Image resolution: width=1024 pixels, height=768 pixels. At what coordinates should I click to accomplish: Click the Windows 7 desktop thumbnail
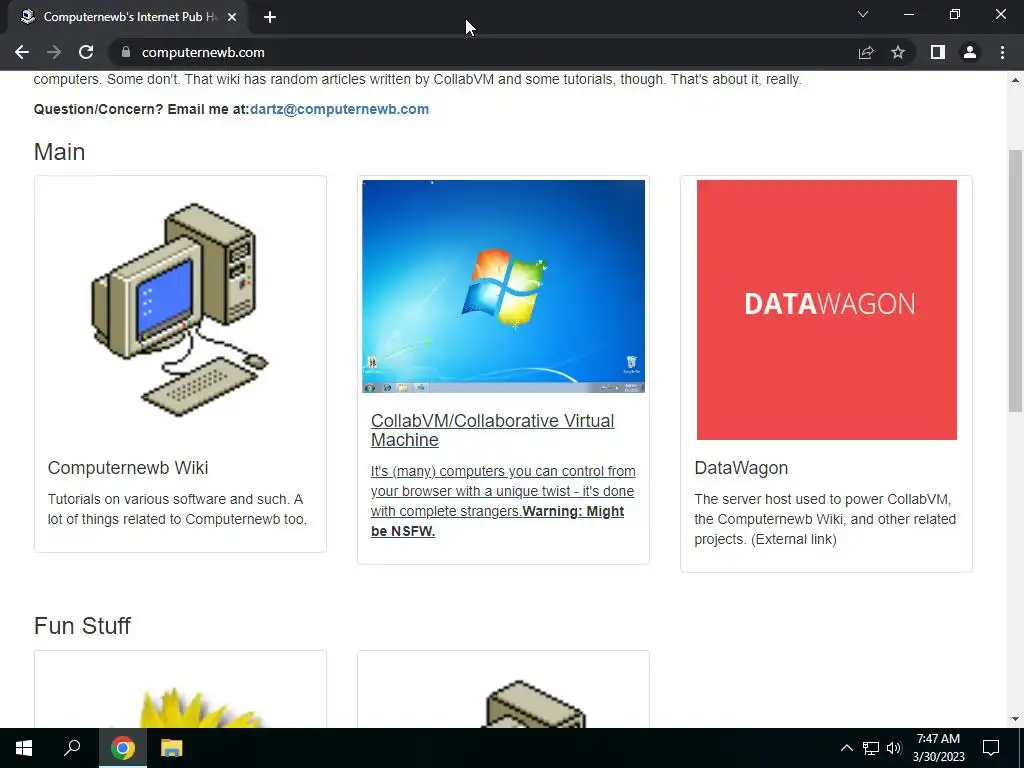504,286
